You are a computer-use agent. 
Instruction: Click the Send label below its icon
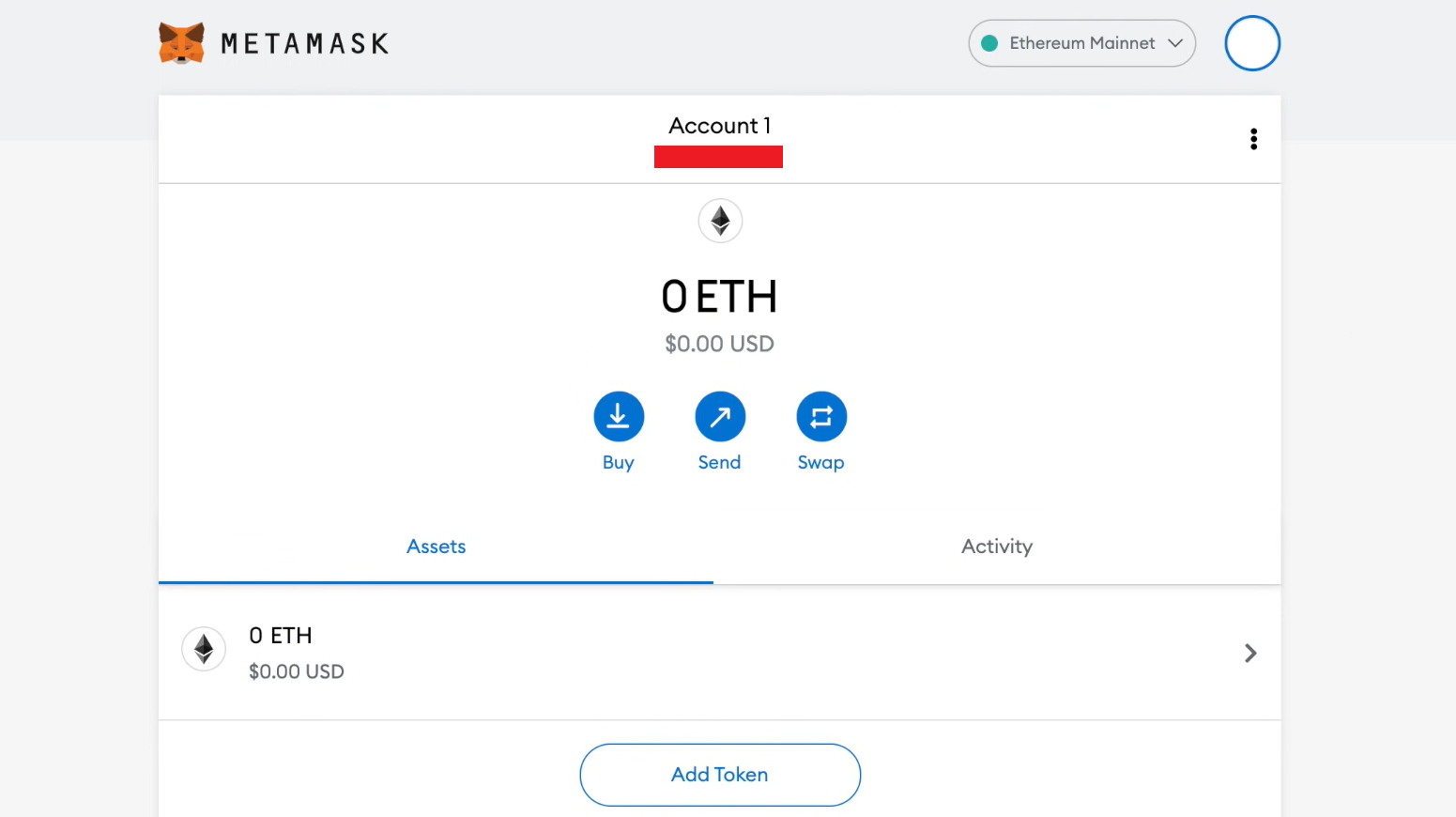pos(720,462)
